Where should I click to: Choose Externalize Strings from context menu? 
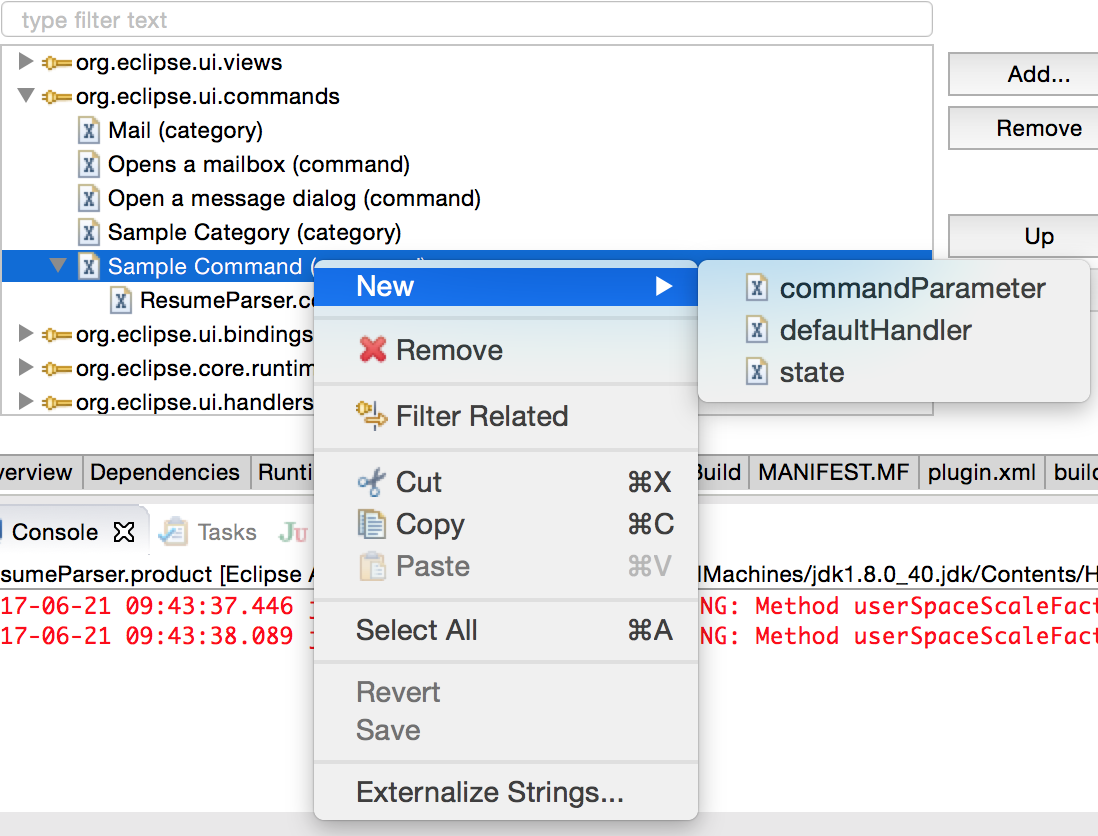point(489,793)
